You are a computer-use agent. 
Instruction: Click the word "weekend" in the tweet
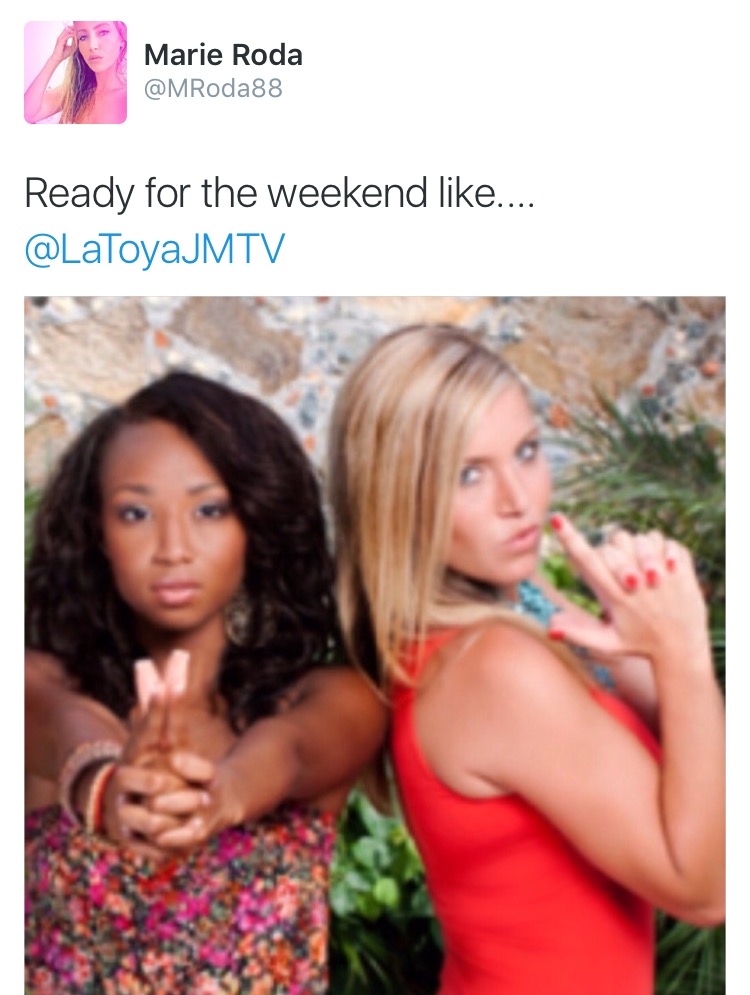coord(347,192)
